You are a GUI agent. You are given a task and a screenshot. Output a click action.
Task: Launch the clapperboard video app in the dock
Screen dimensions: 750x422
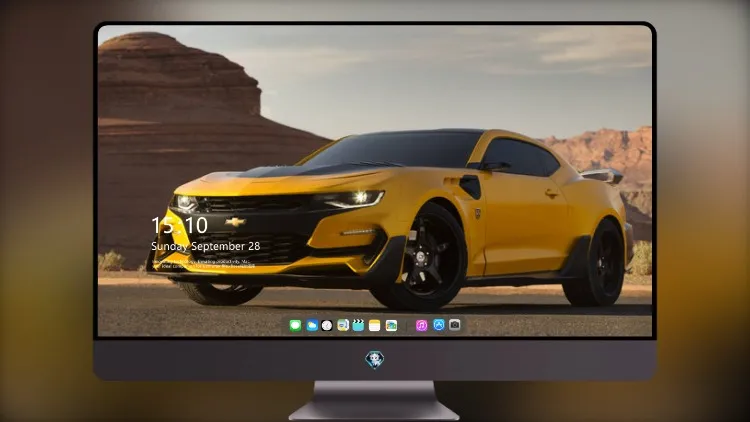(358, 325)
